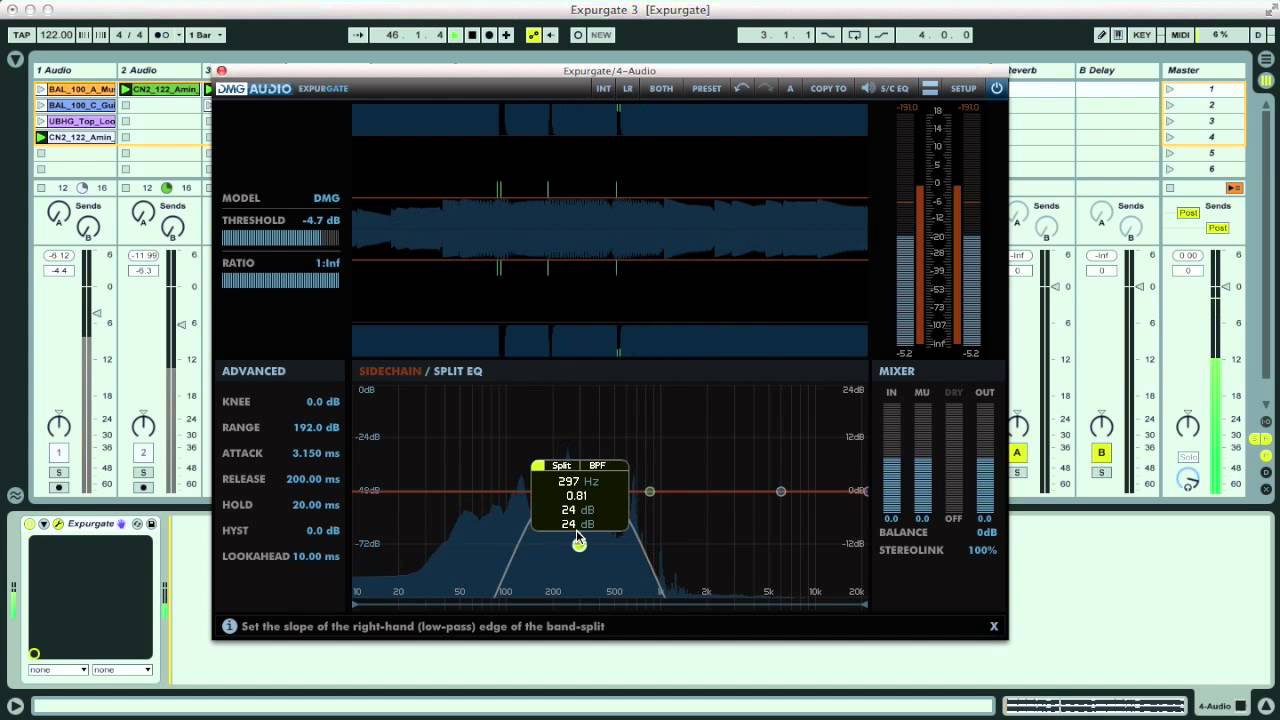This screenshot has width=1280, height=720.
Task: Undo in the Expurgate plugin toolbar
Action: coord(741,88)
